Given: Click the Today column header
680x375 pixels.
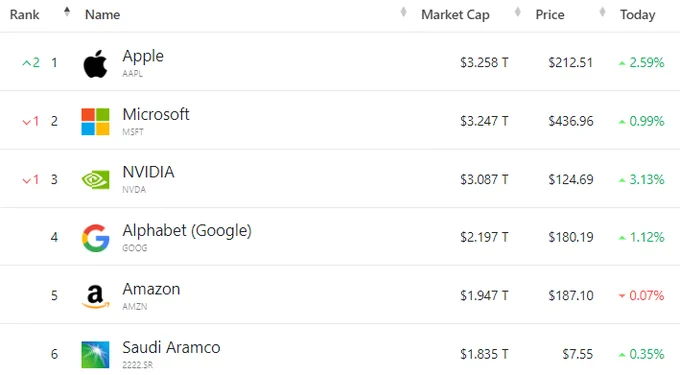Looking at the screenshot, I should point(638,15).
